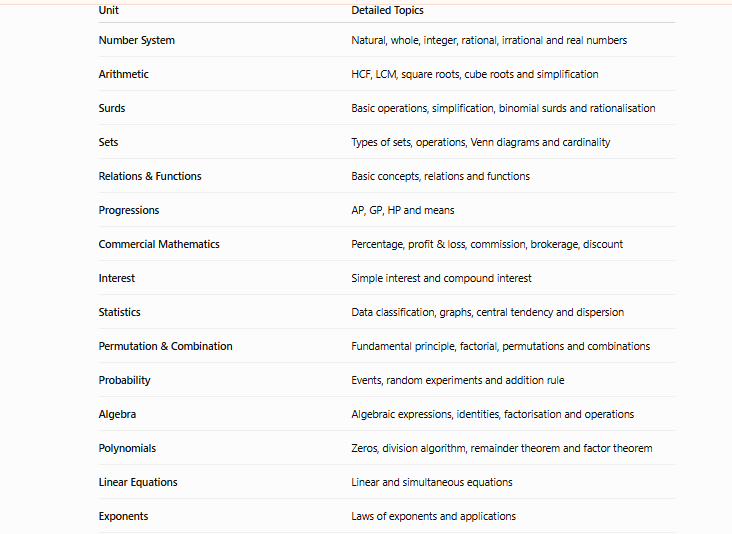Click 'AP, GP, HP and means' topic text
Image resolution: width=732 pixels, height=534 pixels.
click(x=402, y=211)
